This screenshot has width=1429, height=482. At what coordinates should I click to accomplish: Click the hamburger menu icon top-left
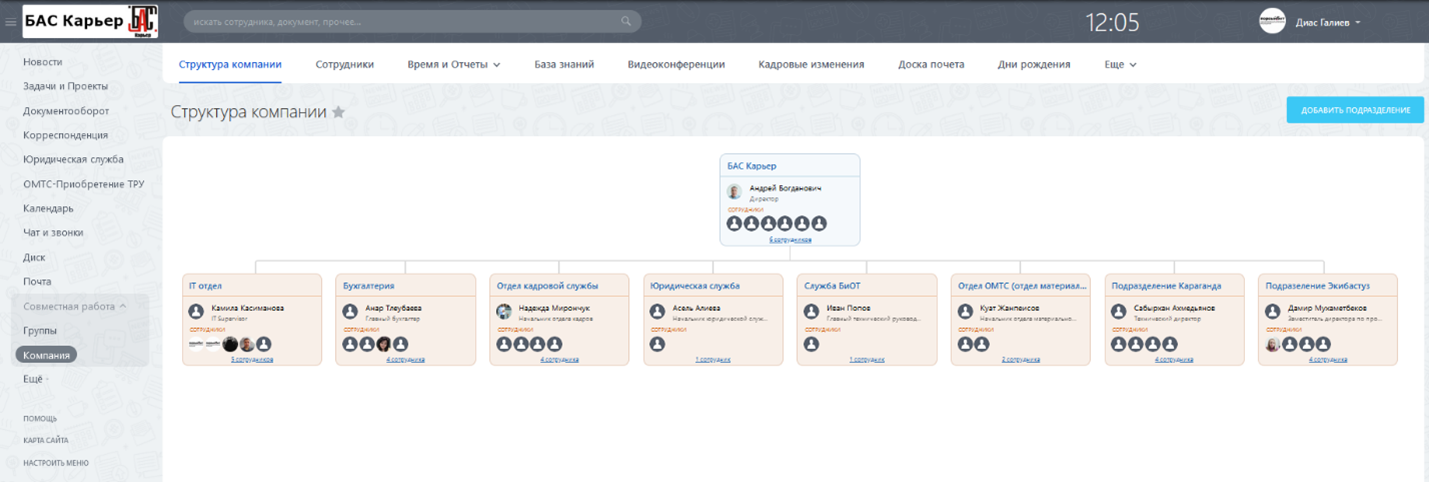11,22
